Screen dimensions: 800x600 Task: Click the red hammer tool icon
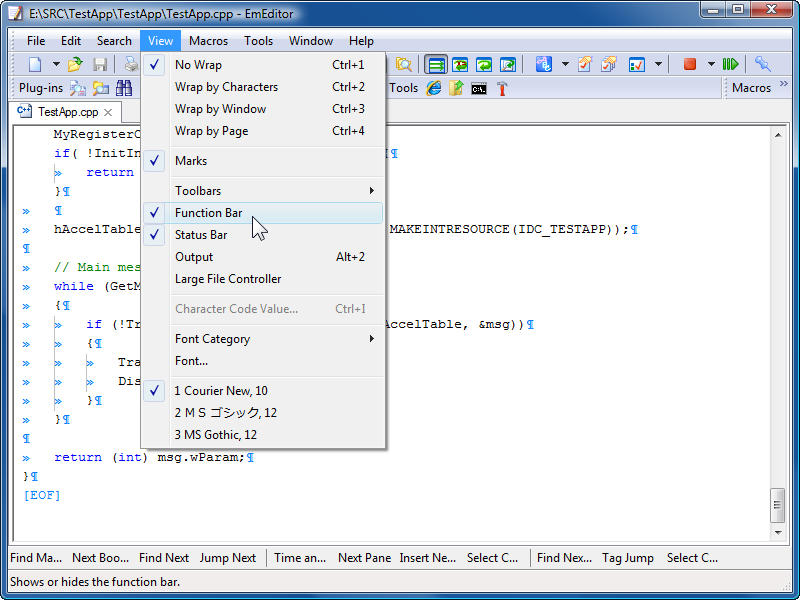[x=502, y=88]
